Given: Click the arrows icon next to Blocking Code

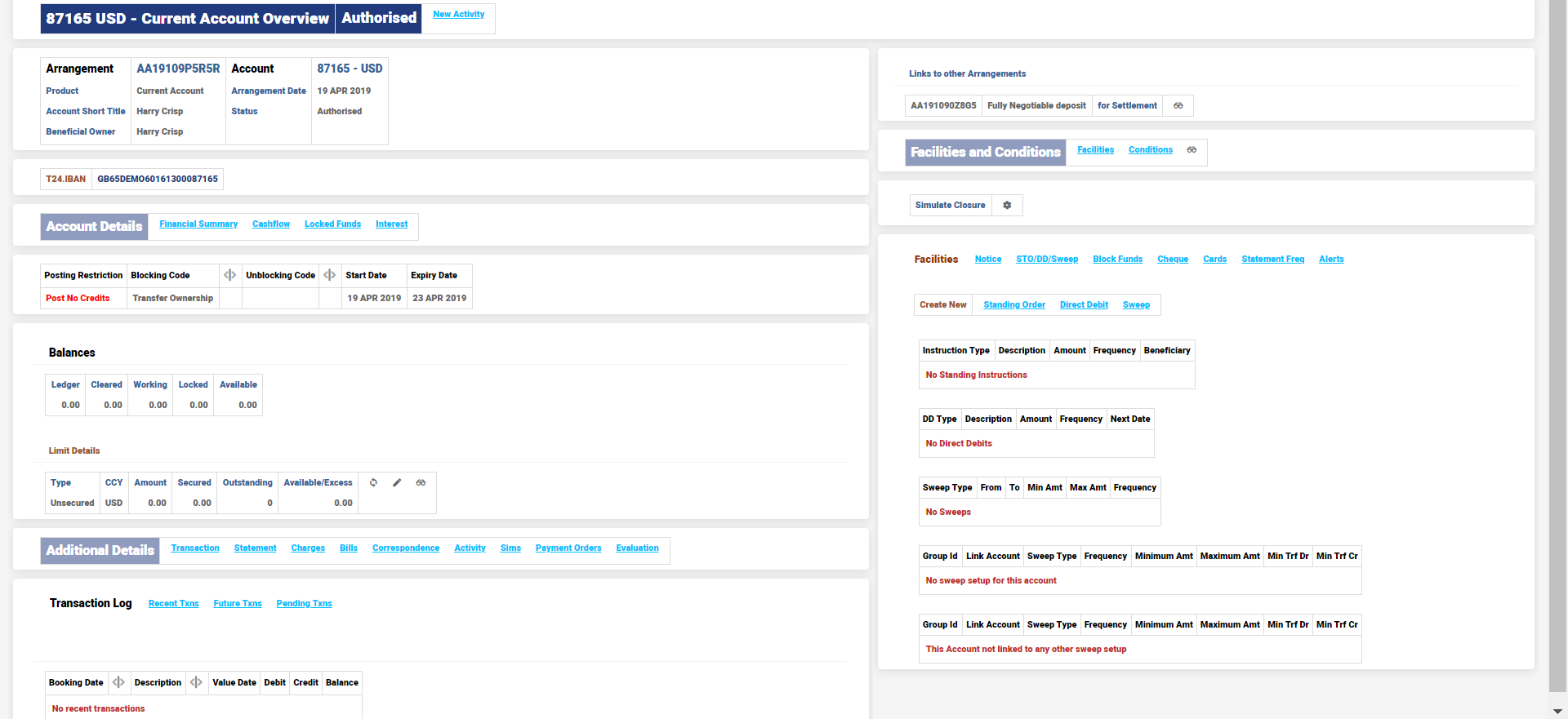Looking at the screenshot, I should 230,275.
